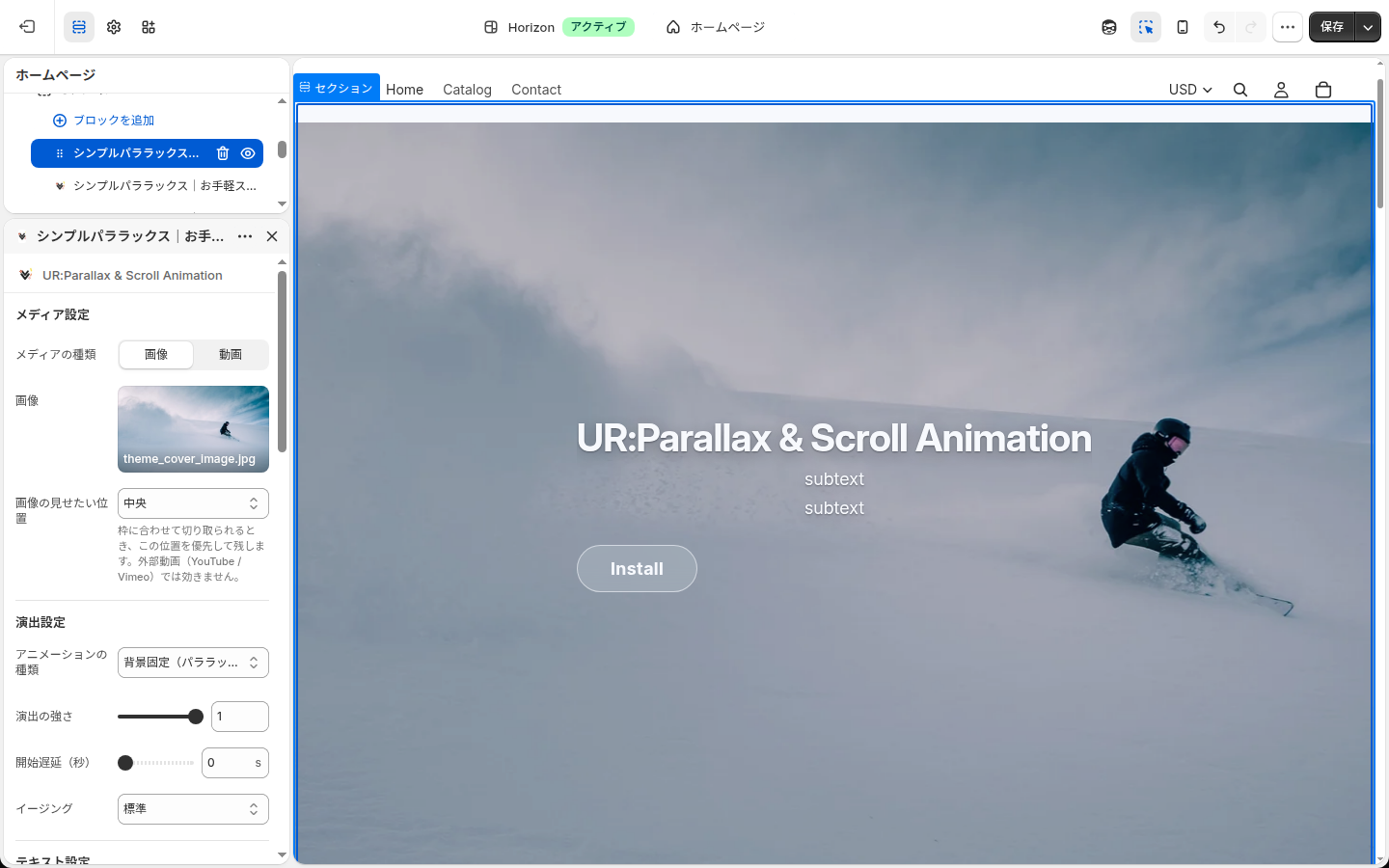Open the app embeds icon
The width and height of the screenshot is (1389, 868).
click(149, 27)
